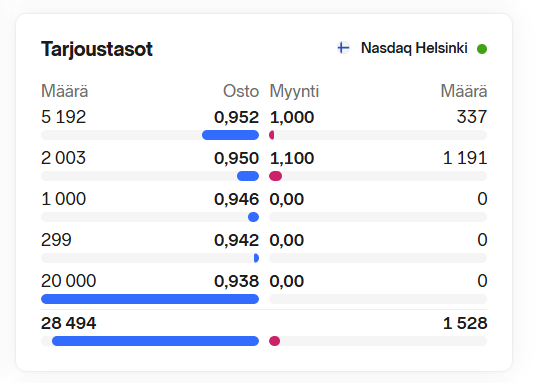537x383 pixels.
Task: Click the small blue marker for bid 0,942
Action: [256, 258]
